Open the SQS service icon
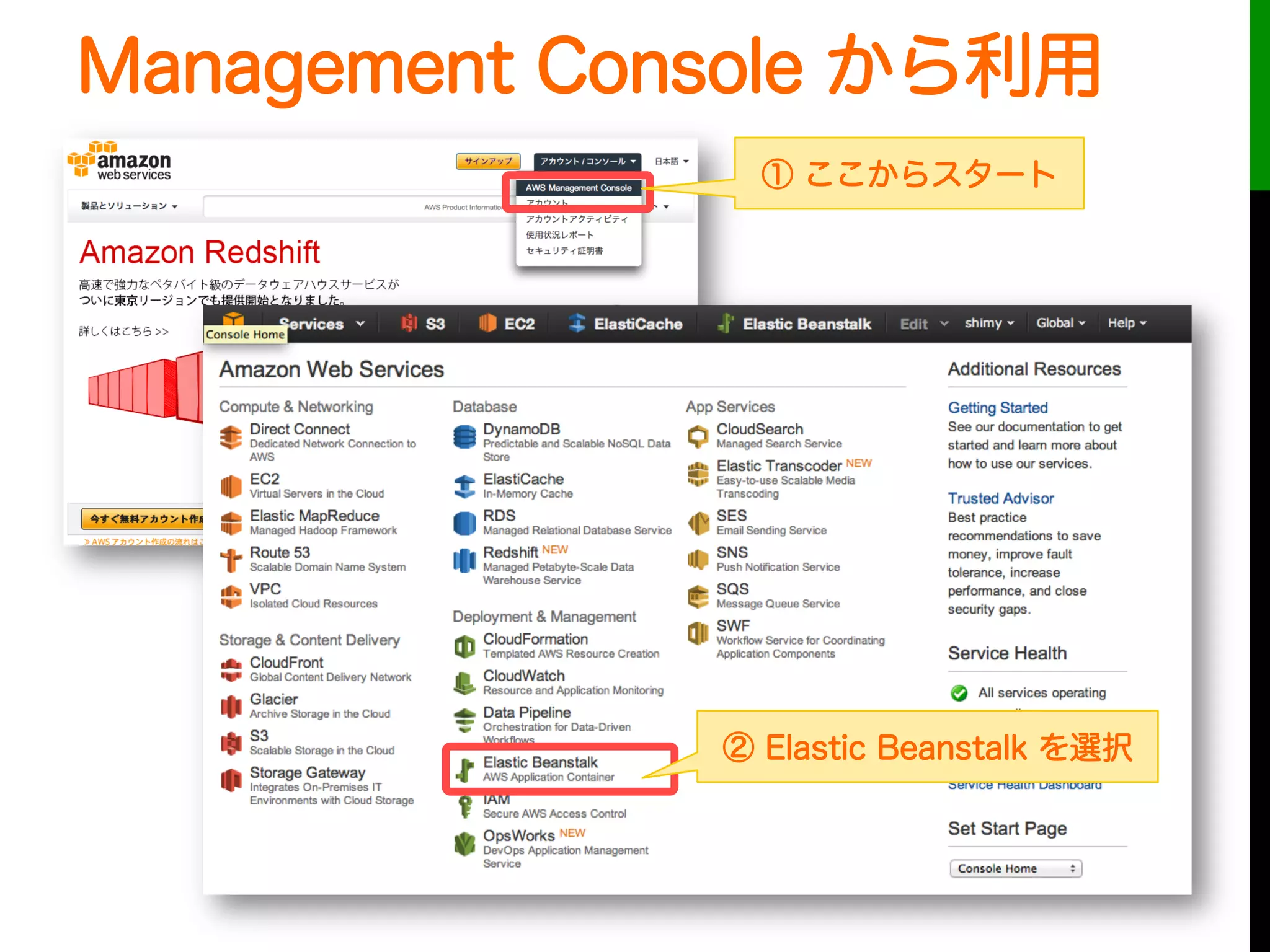 (x=698, y=596)
